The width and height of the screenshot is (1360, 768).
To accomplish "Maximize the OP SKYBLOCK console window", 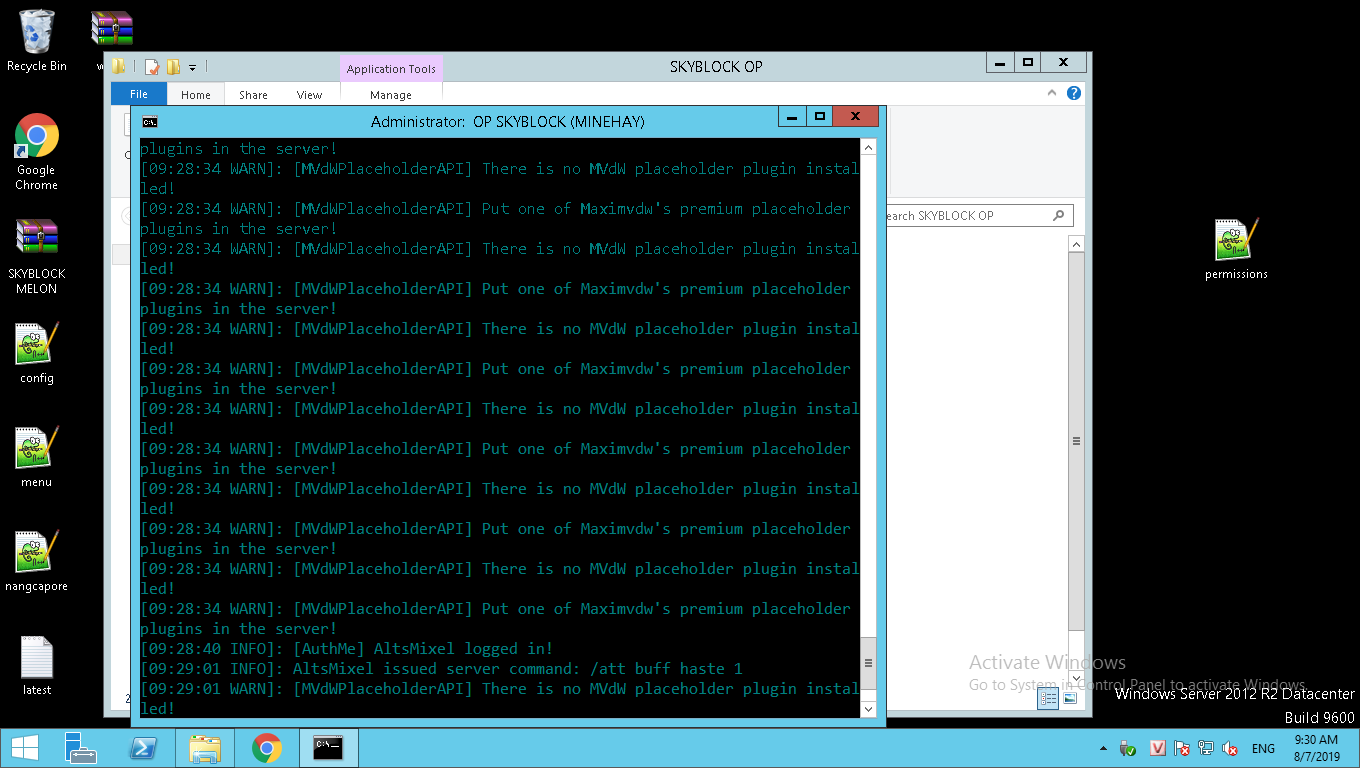I will click(819, 117).
